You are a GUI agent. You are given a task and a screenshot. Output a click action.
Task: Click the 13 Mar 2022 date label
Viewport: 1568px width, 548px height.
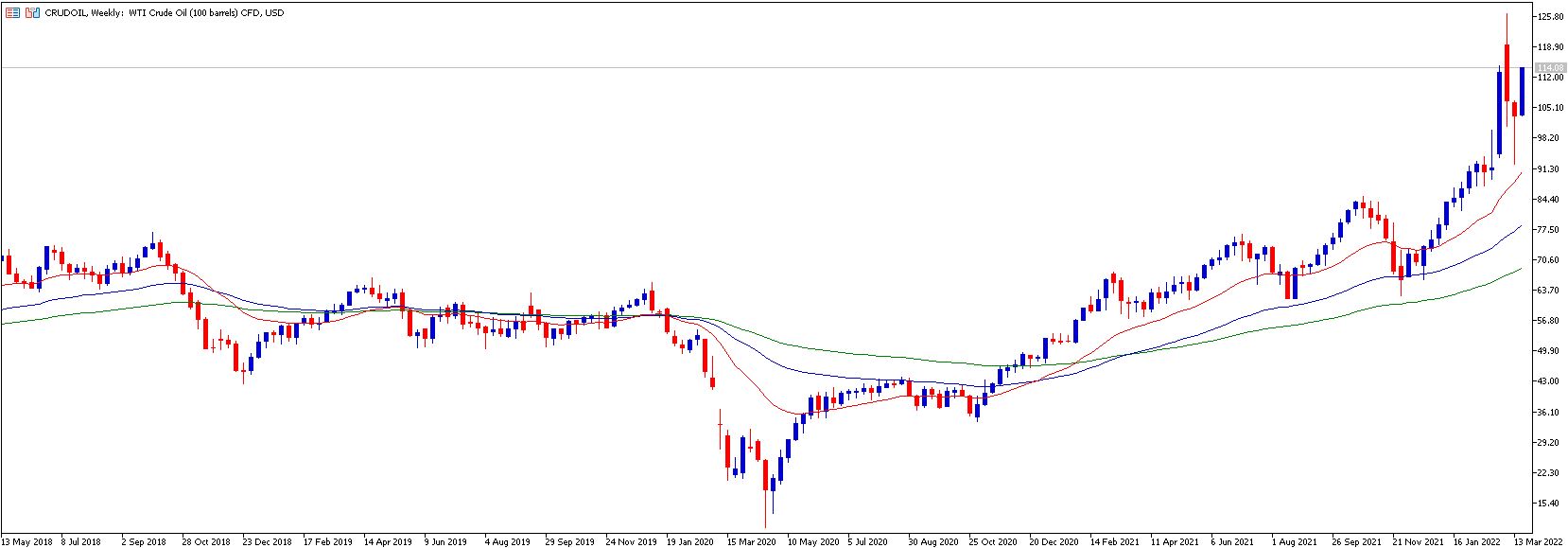point(1538,542)
